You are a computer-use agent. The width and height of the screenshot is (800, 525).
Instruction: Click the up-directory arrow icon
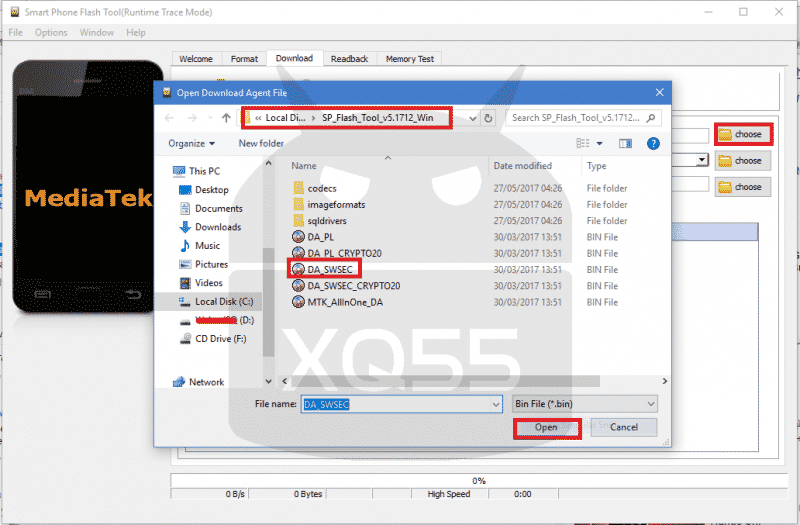pyautogui.click(x=227, y=118)
